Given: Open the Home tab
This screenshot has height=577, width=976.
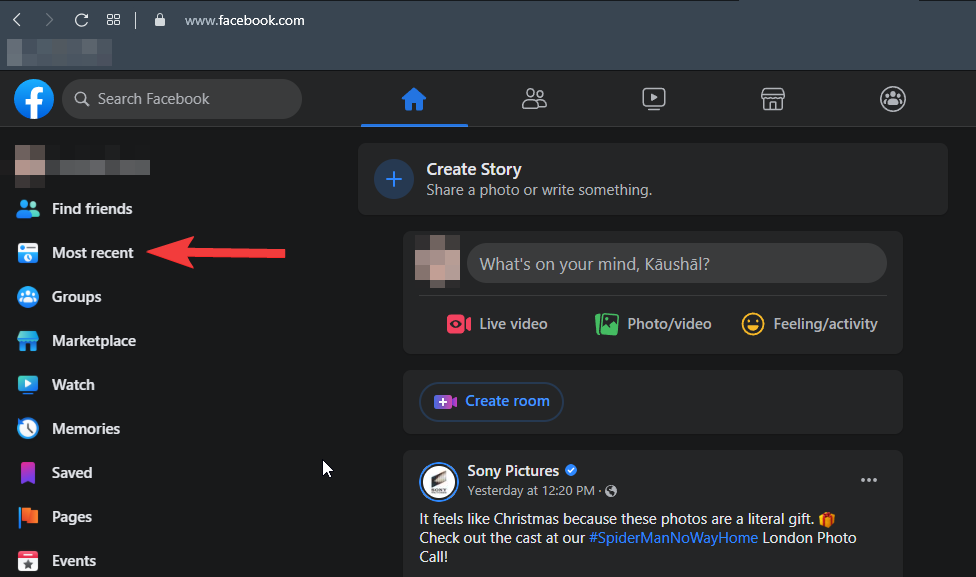Looking at the screenshot, I should coord(414,99).
